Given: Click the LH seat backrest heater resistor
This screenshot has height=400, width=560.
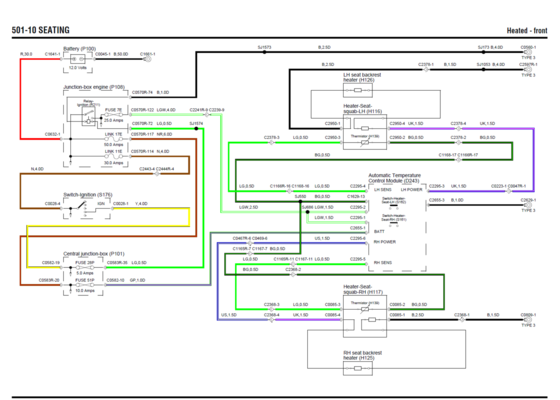Looking at the screenshot, I should [358, 90].
